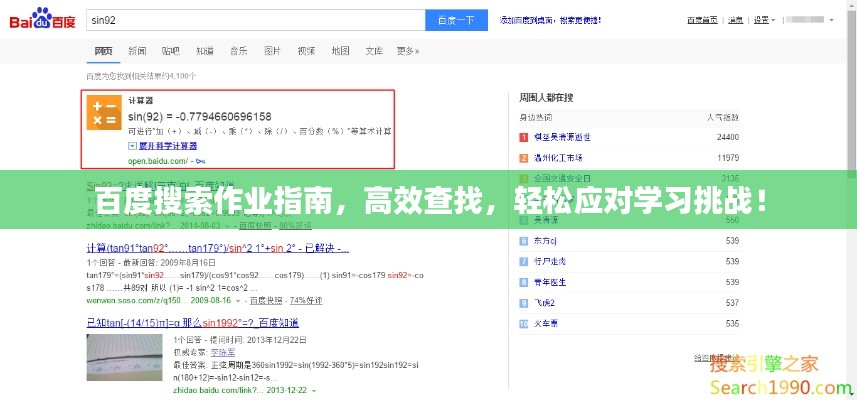Switch to the 新闻 news tab
857x400 pixels.
[x=137, y=50]
